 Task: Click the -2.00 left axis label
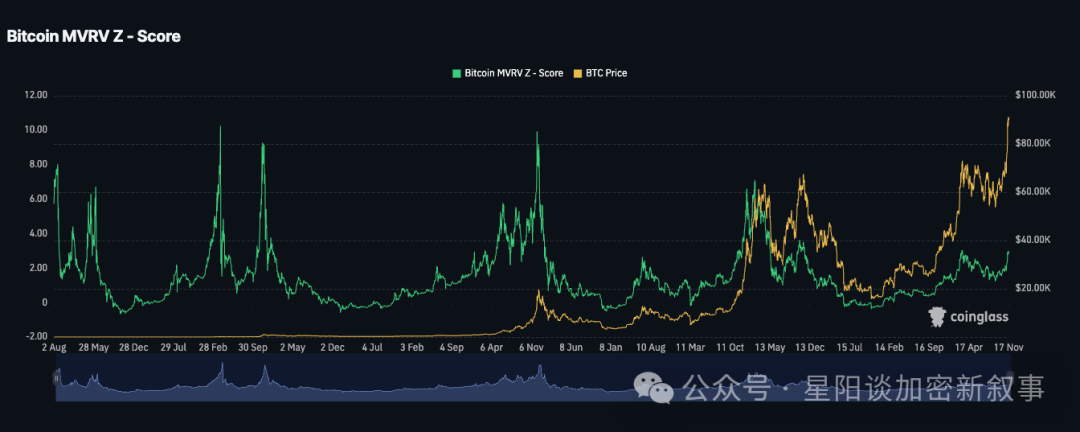coord(36,337)
